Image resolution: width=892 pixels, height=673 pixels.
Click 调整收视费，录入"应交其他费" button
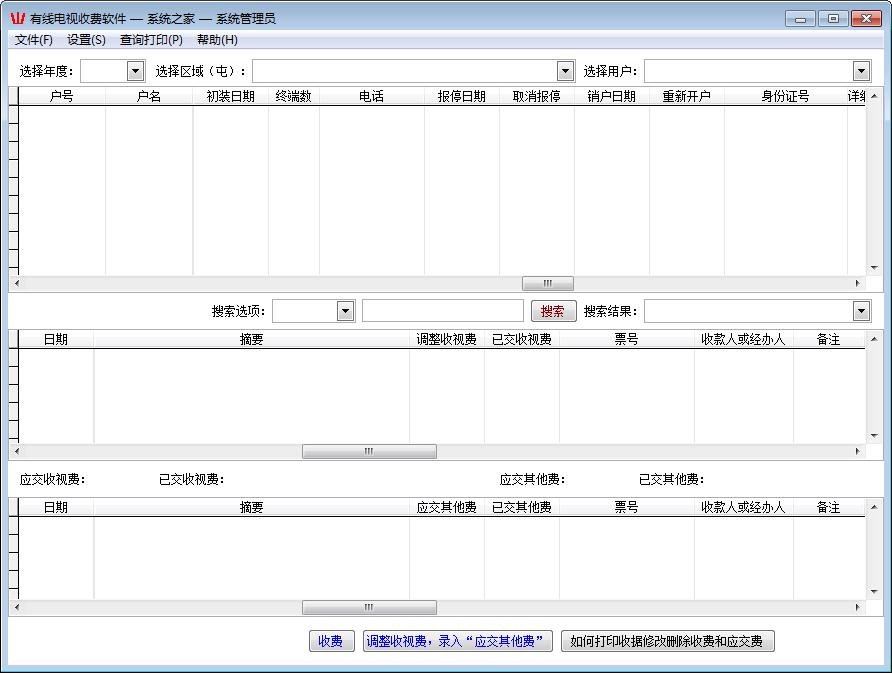(x=458, y=641)
